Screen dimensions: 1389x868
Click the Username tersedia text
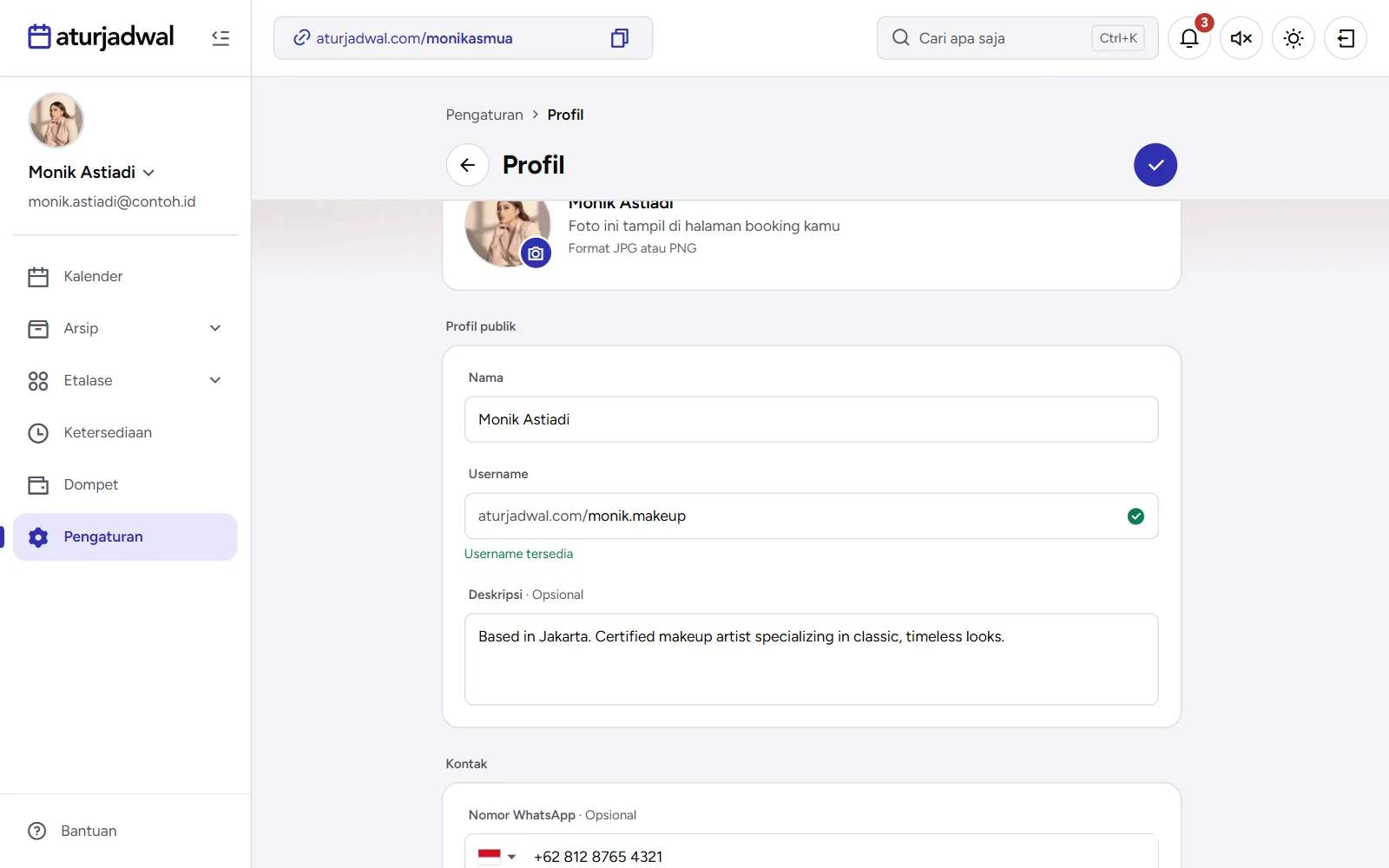coord(518,554)
